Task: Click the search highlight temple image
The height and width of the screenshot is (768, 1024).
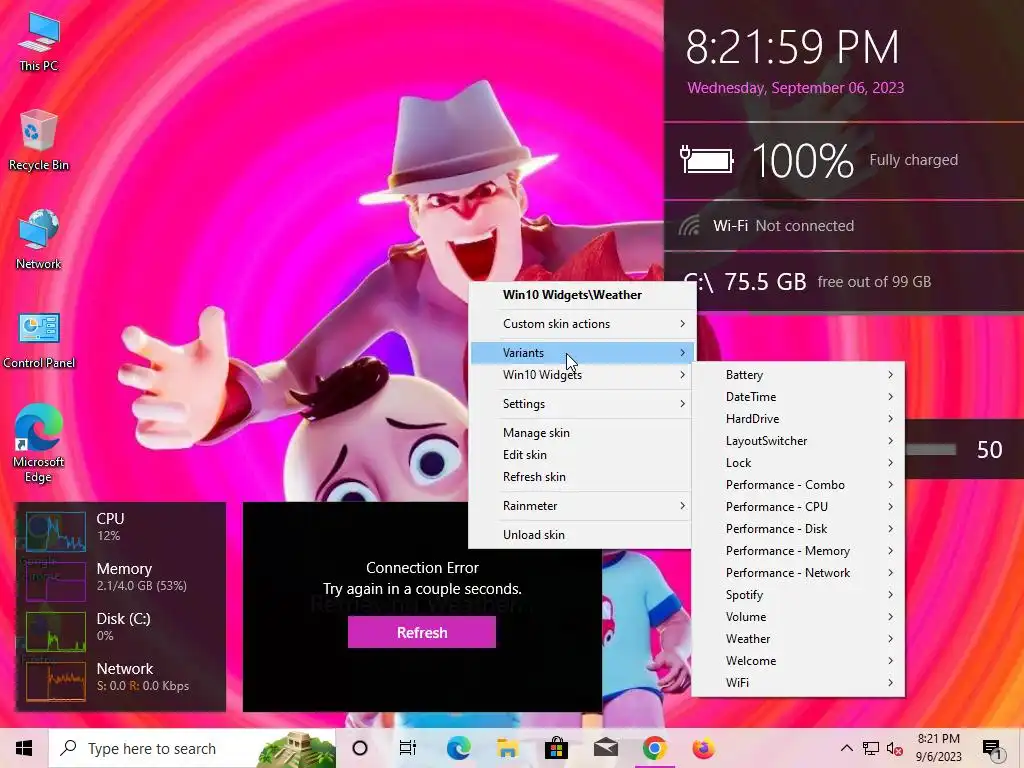Action: (x=296, y=748)
